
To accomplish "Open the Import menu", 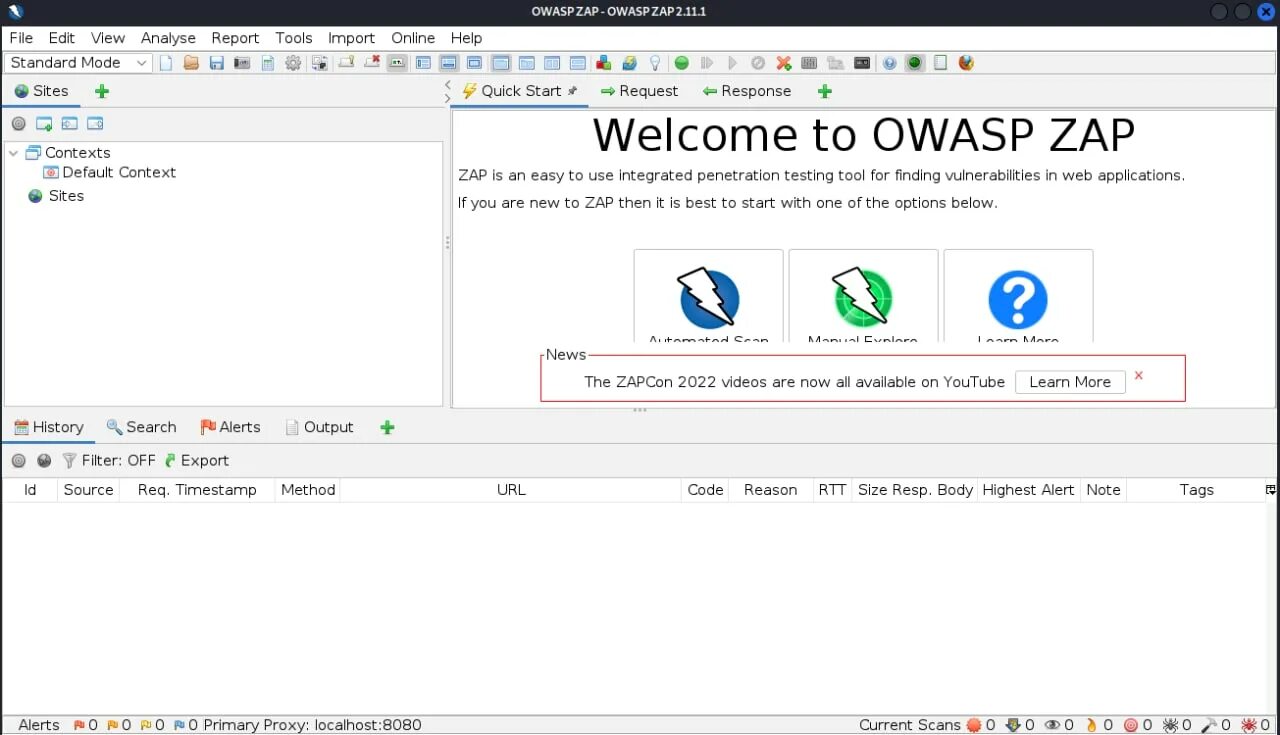I will [351, 38].
